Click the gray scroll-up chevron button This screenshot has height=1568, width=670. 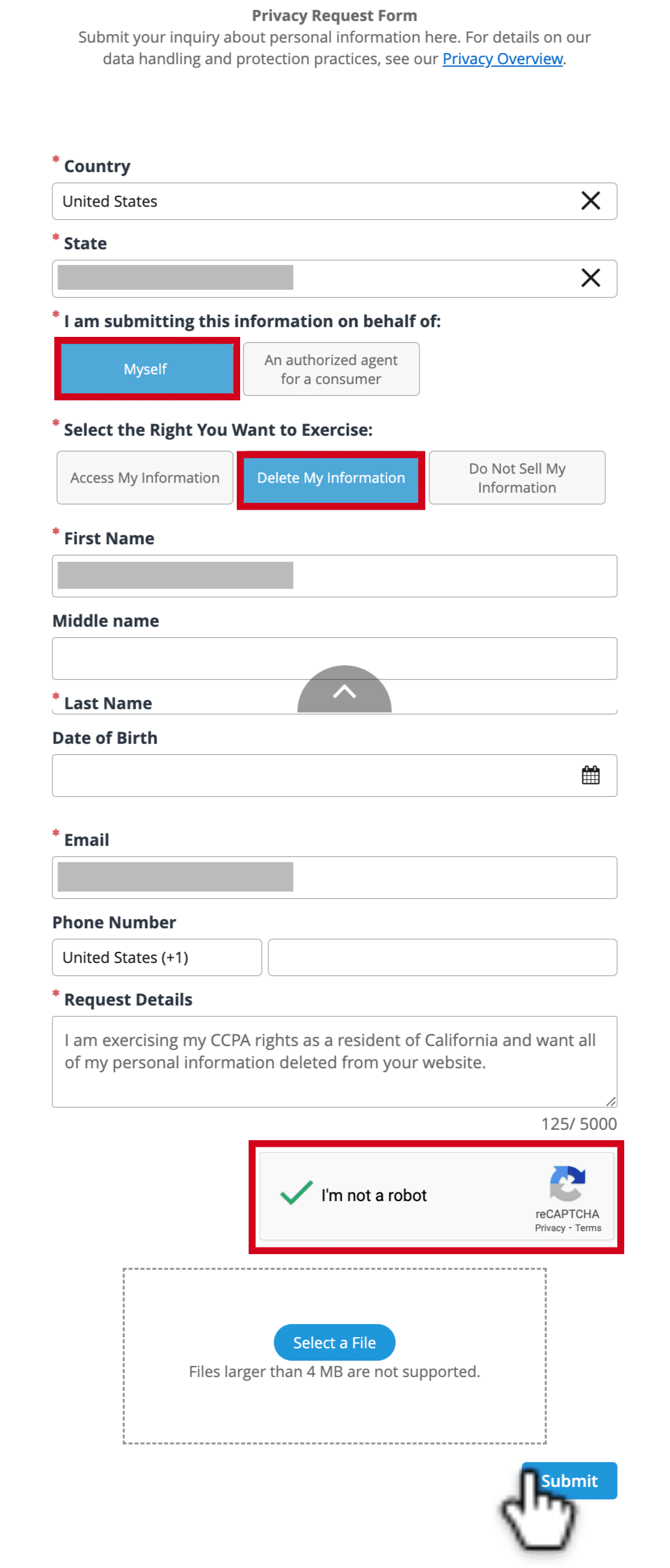344,689
